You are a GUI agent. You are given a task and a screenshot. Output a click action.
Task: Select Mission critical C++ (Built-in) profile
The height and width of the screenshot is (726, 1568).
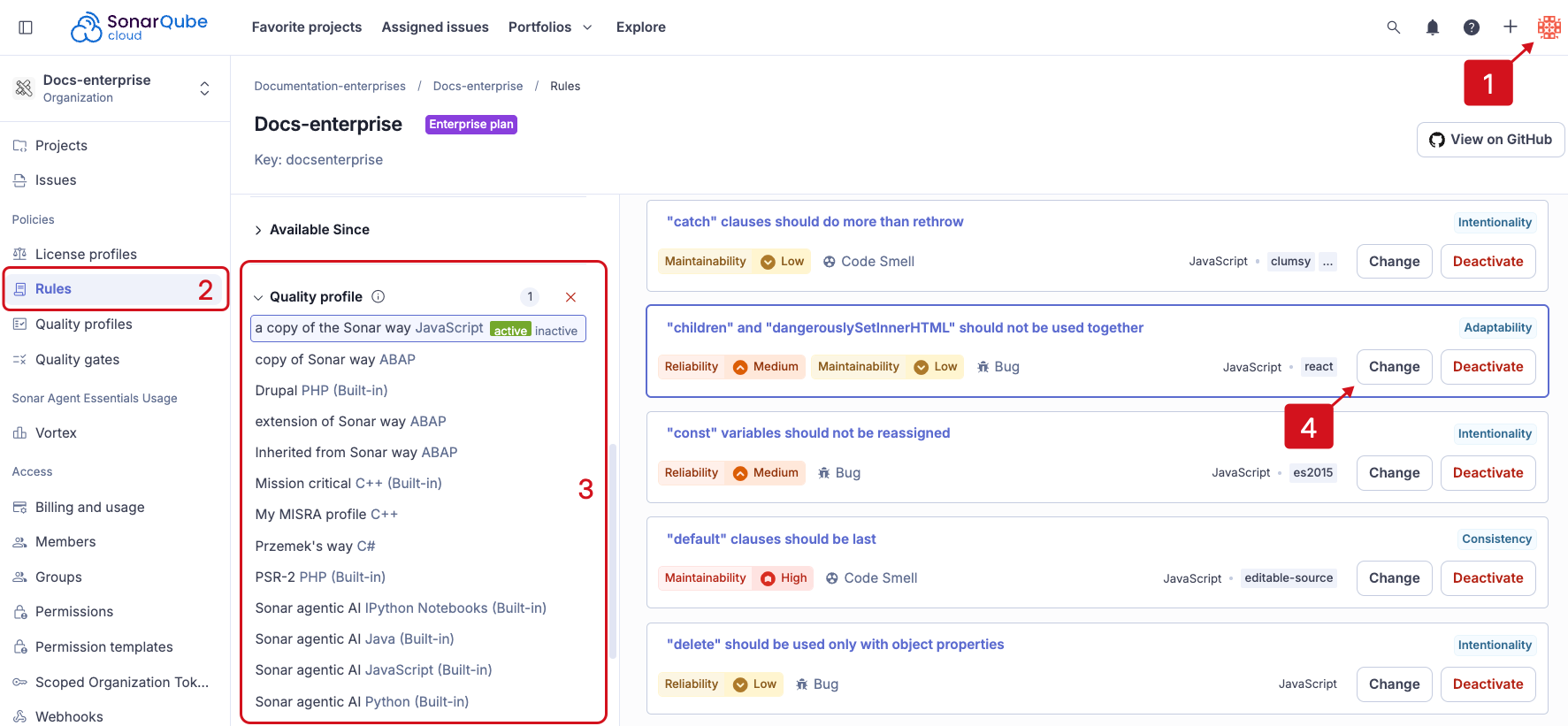(348, 484)
